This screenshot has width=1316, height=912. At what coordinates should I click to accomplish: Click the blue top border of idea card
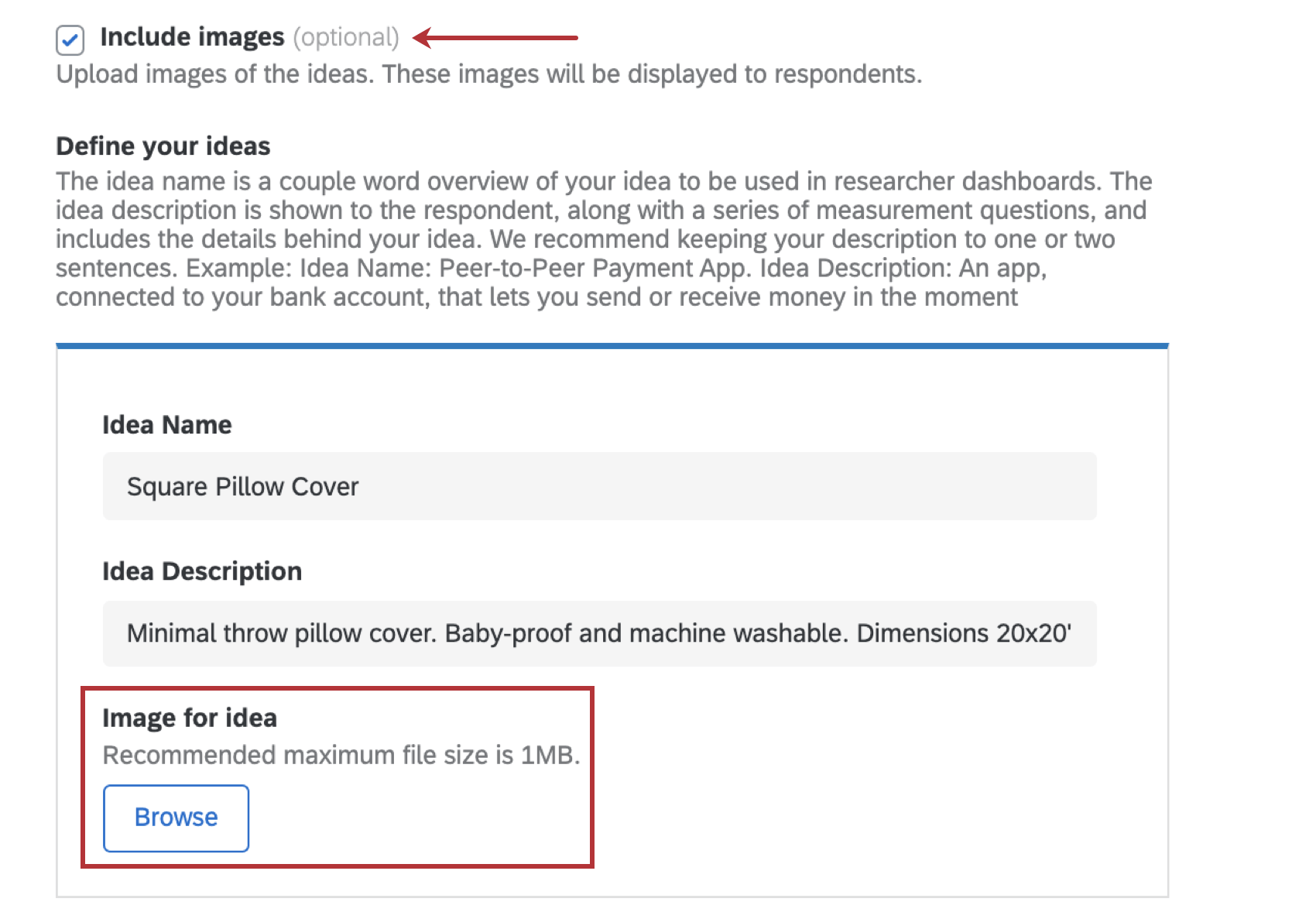[x=612, y=345]
